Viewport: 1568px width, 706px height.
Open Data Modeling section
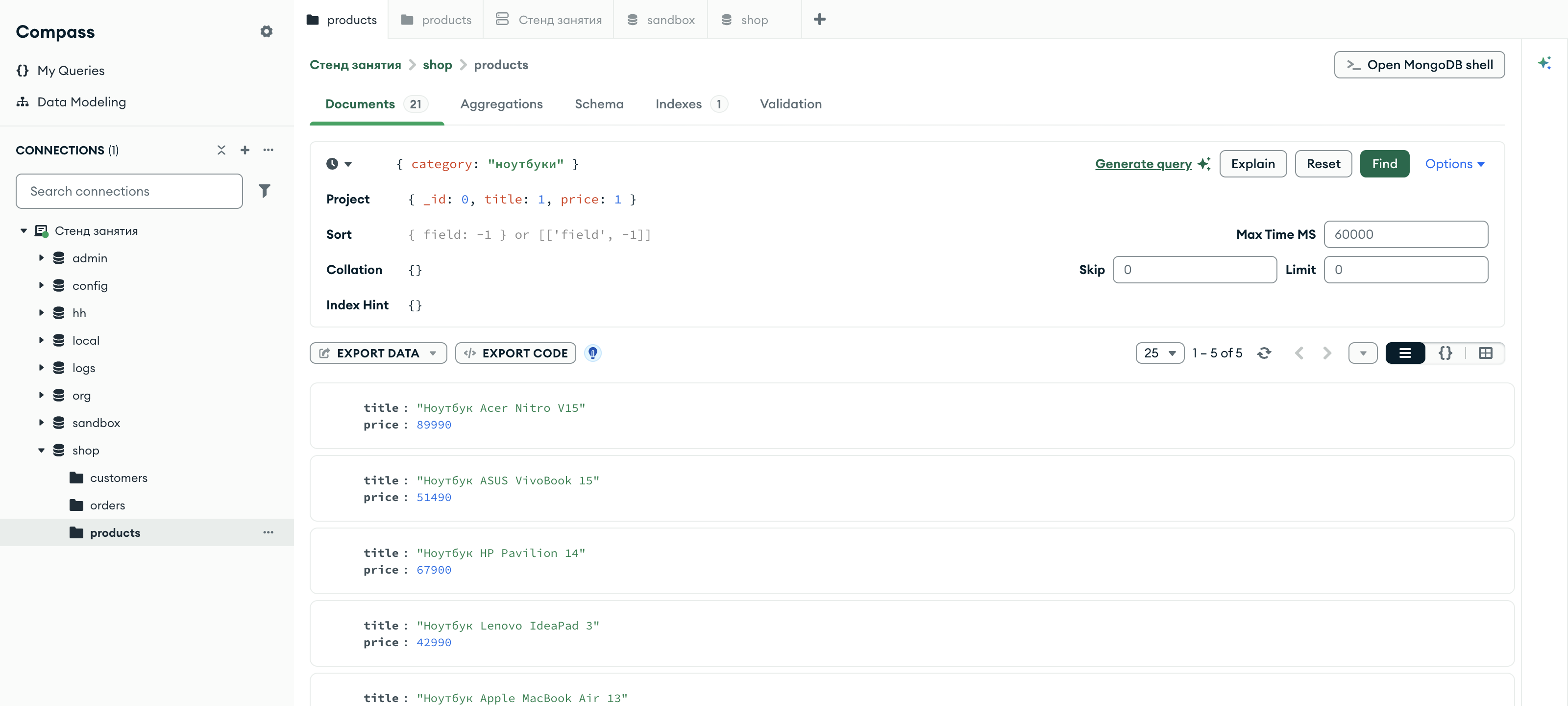[71, 101]
